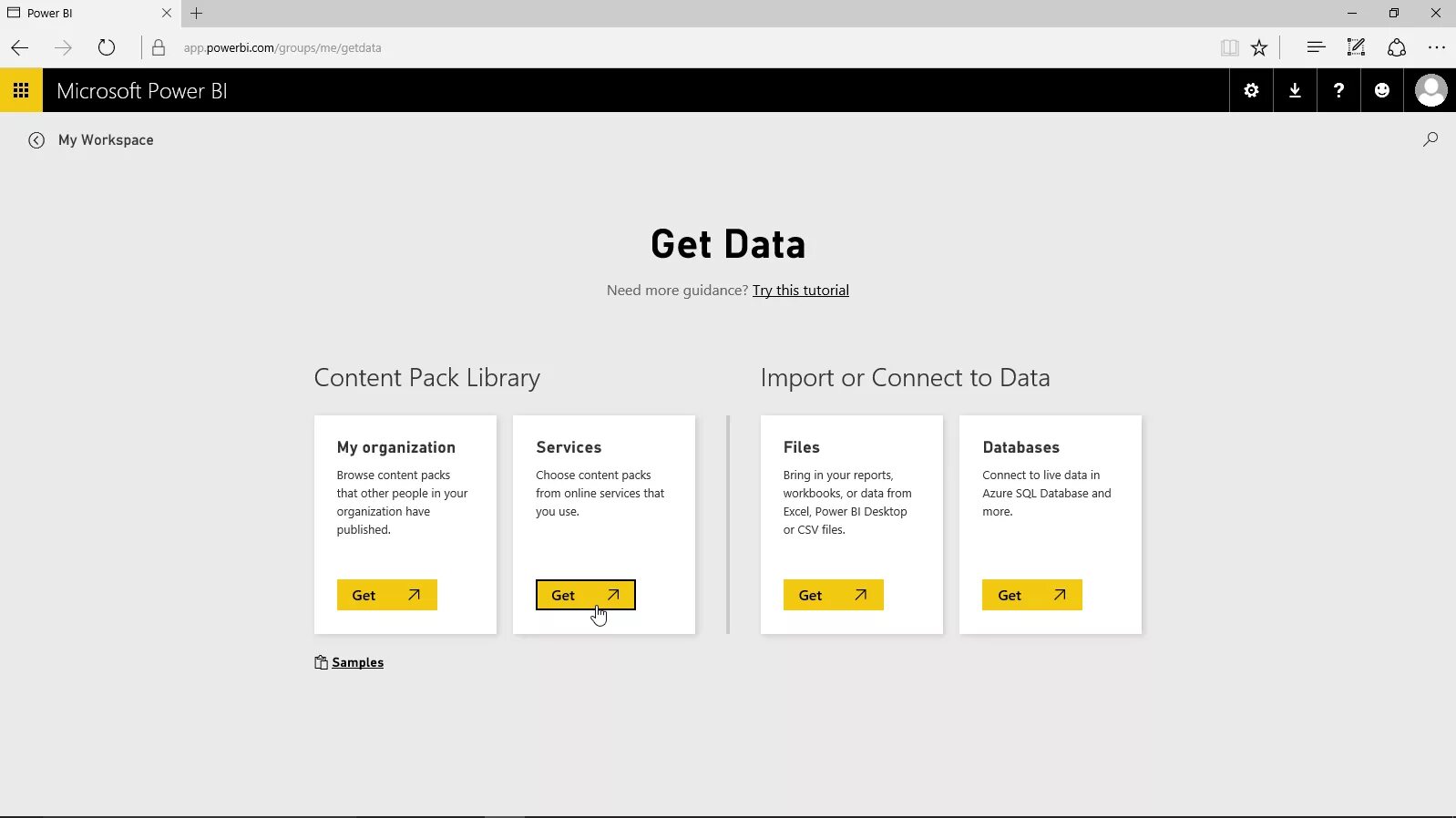Click the Content Pack Library heading

click(427, 377)
